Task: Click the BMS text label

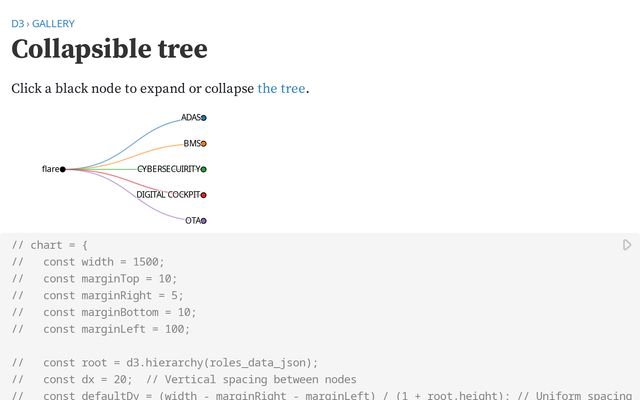Action: coord(192,144)
